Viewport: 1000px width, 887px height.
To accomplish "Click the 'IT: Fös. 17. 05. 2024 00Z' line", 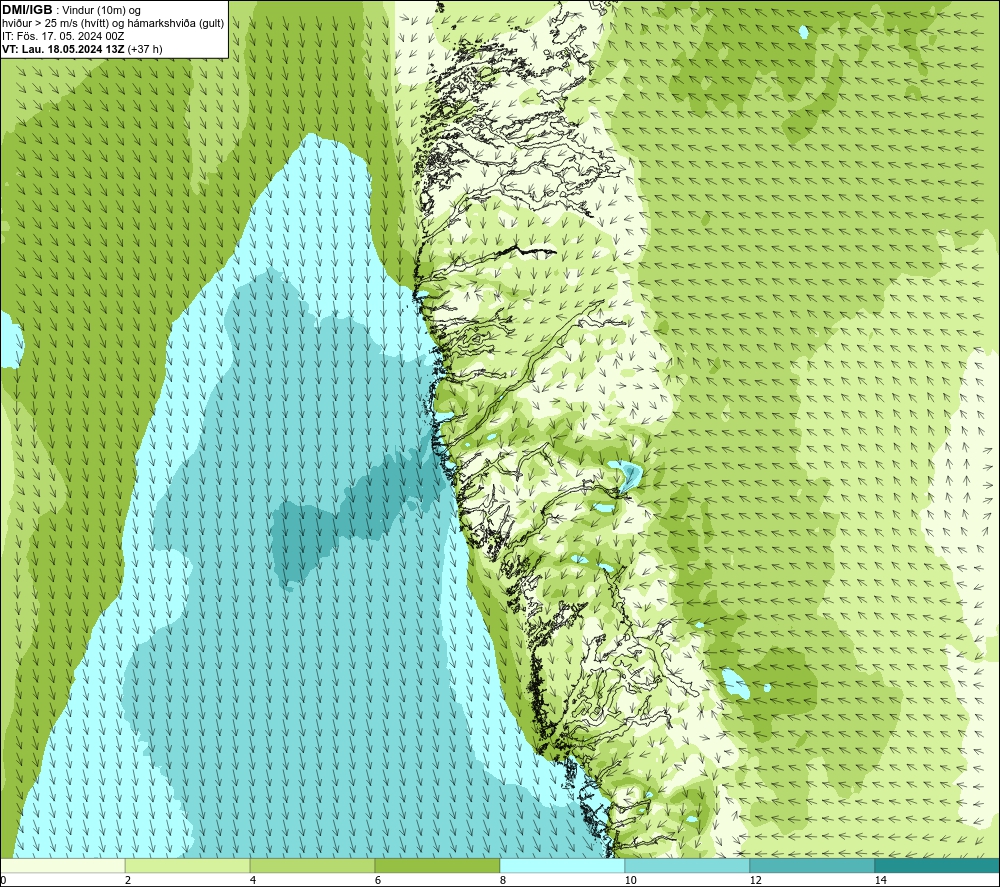I will pyautogui.click(x=63, y=36).
